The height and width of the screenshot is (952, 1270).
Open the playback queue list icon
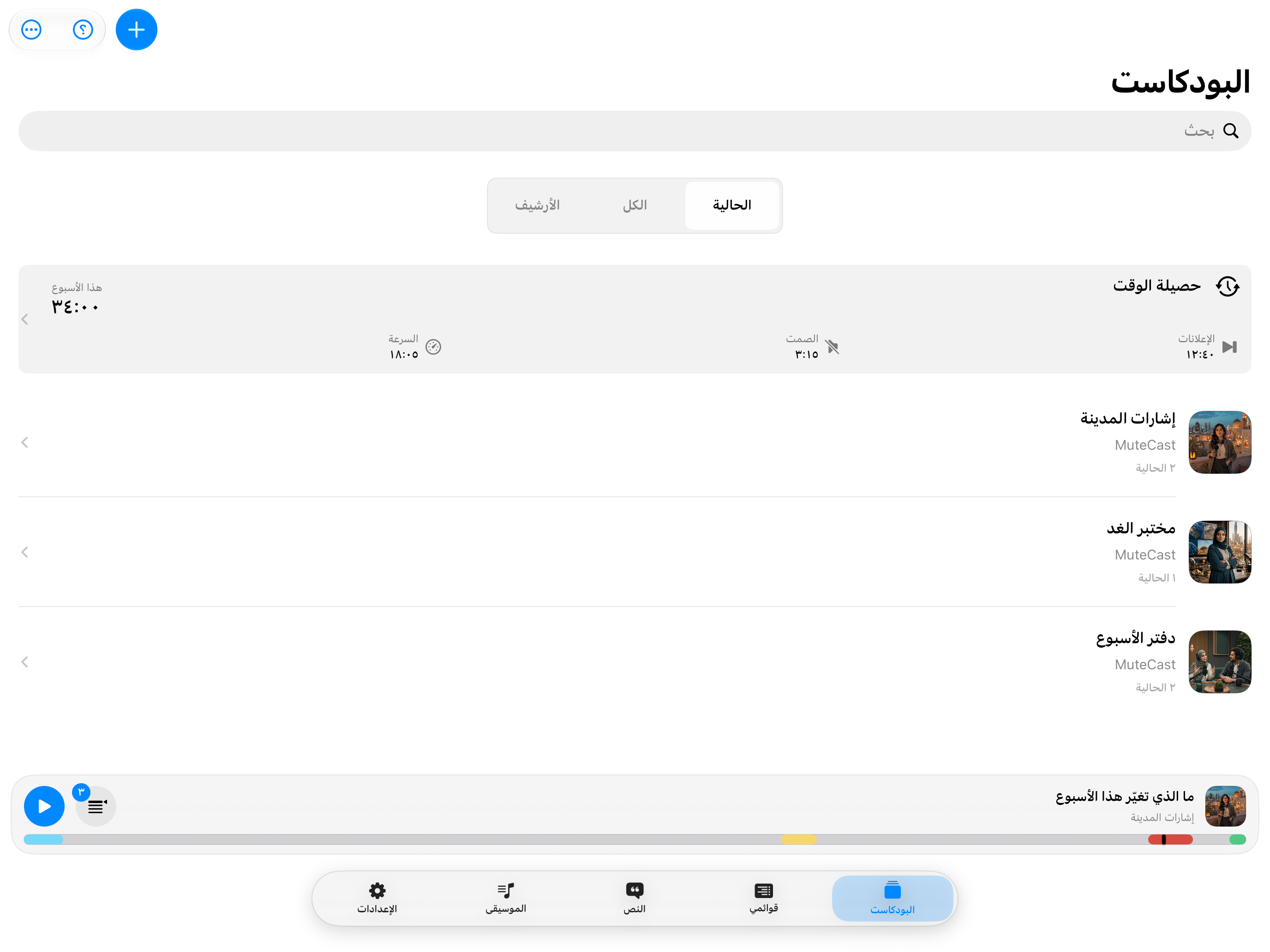[x=96, y=806]
